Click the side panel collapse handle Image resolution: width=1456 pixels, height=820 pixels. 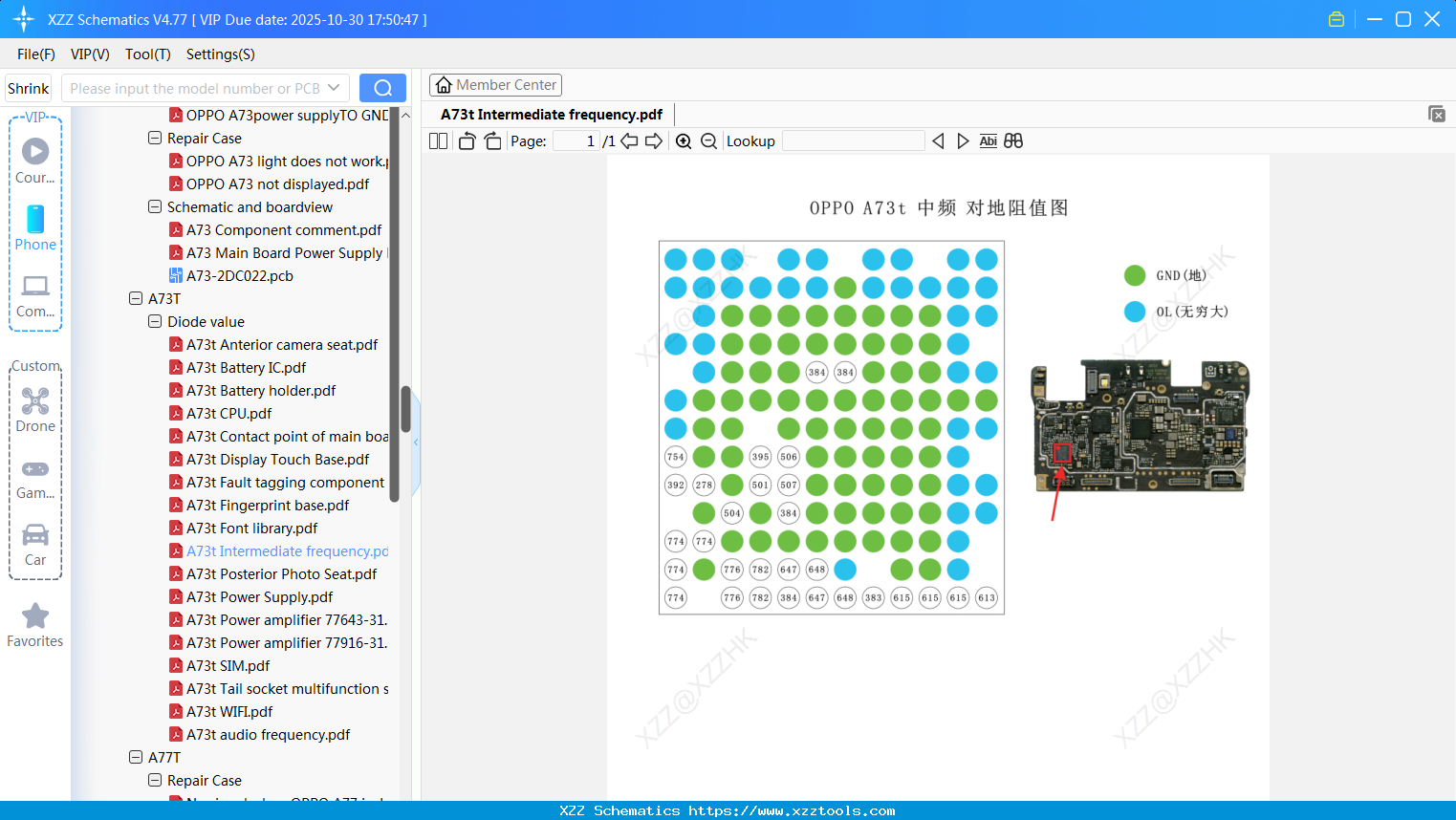click(x=416, y=442)
